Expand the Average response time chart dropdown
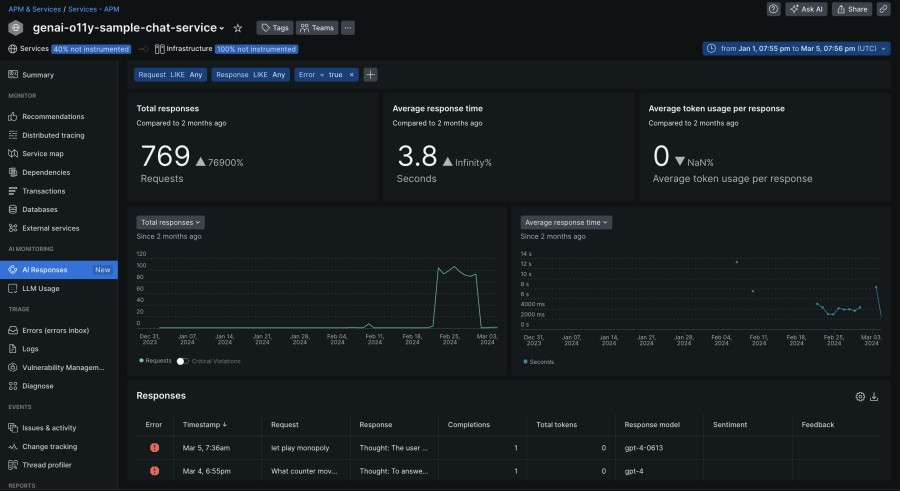 (566, 222)
